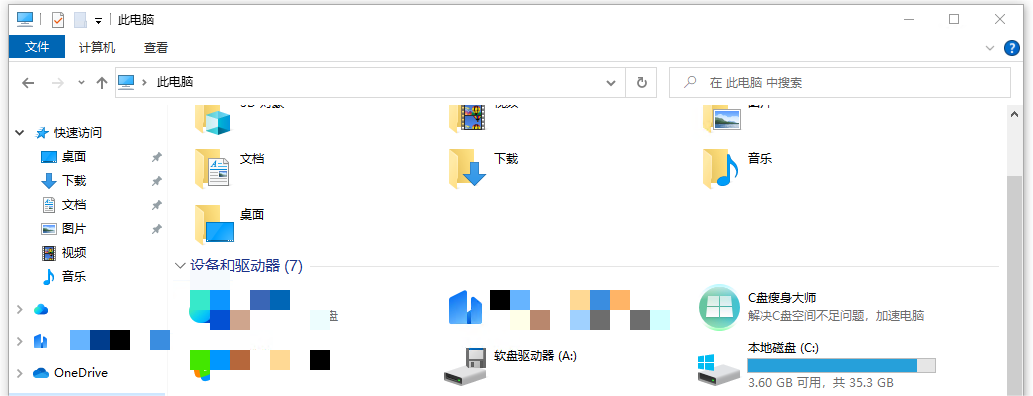Viewport: 1033px width, 396px height.
Task: Refresh the 此电脑 view
Action: [x=642, y=83]
